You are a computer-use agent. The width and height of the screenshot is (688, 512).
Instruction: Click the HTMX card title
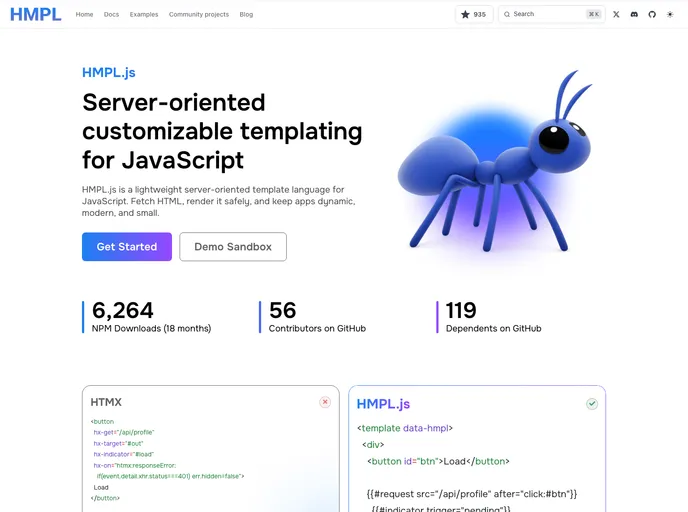(106, 402)
